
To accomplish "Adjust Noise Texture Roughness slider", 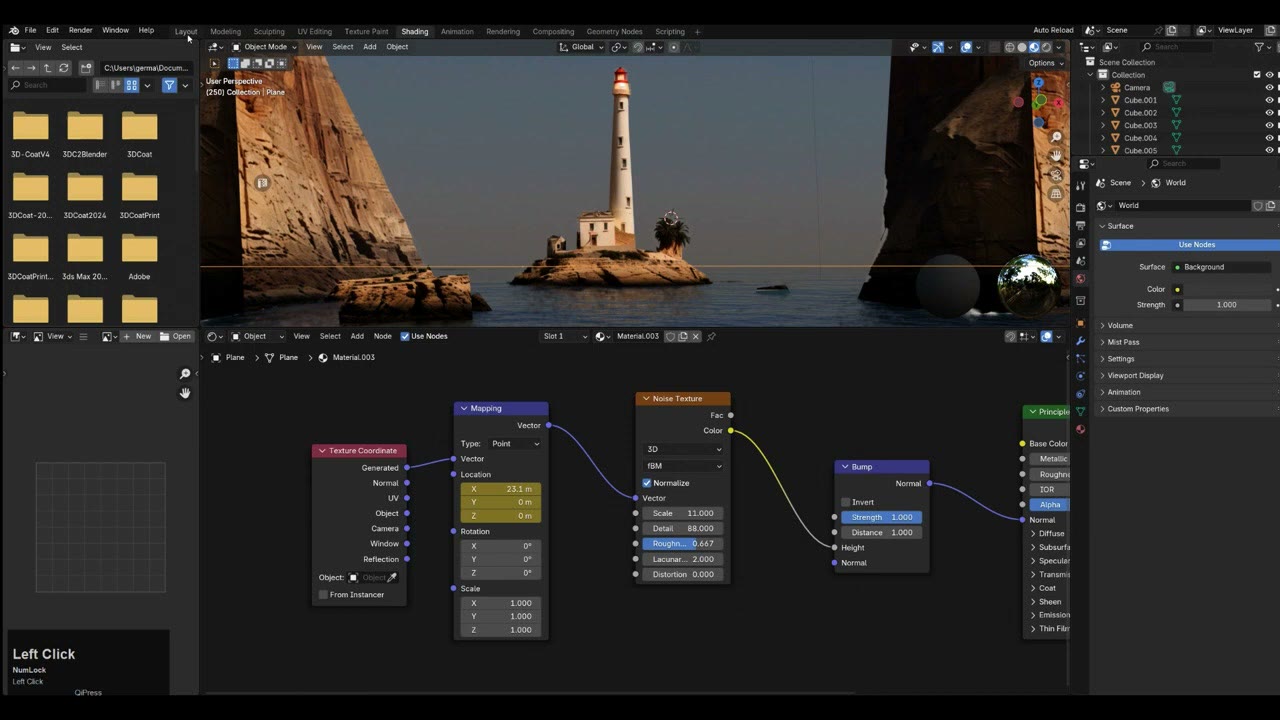I will [x=683, y=544].
